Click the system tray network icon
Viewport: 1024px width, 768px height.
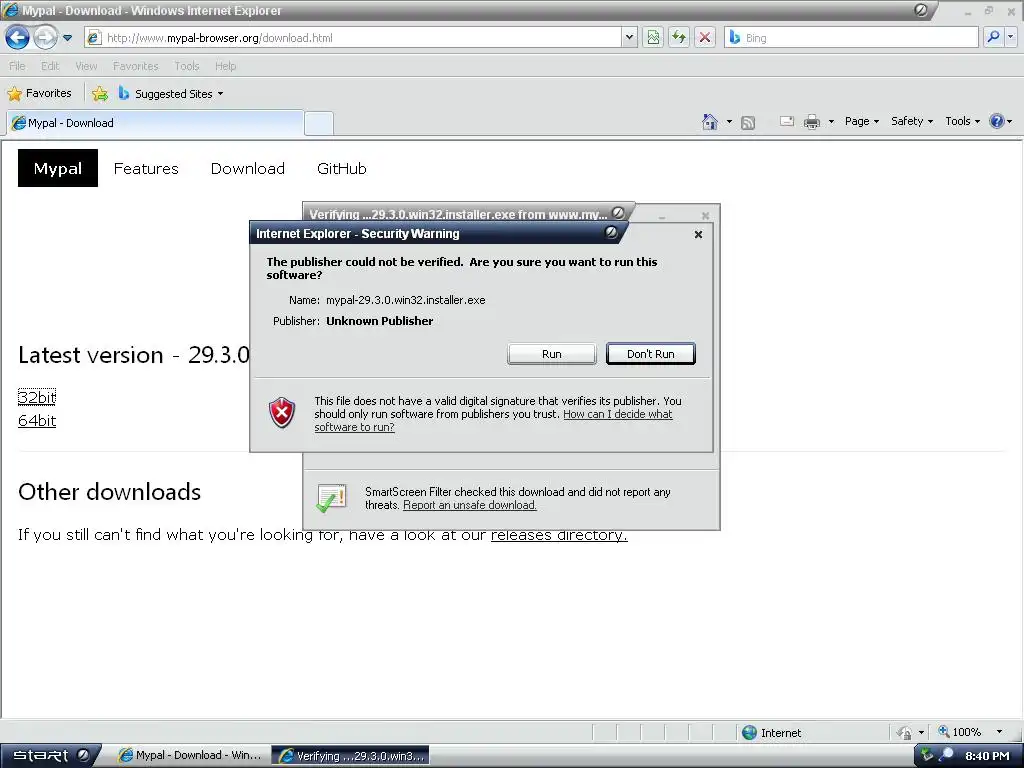[927, 756]
